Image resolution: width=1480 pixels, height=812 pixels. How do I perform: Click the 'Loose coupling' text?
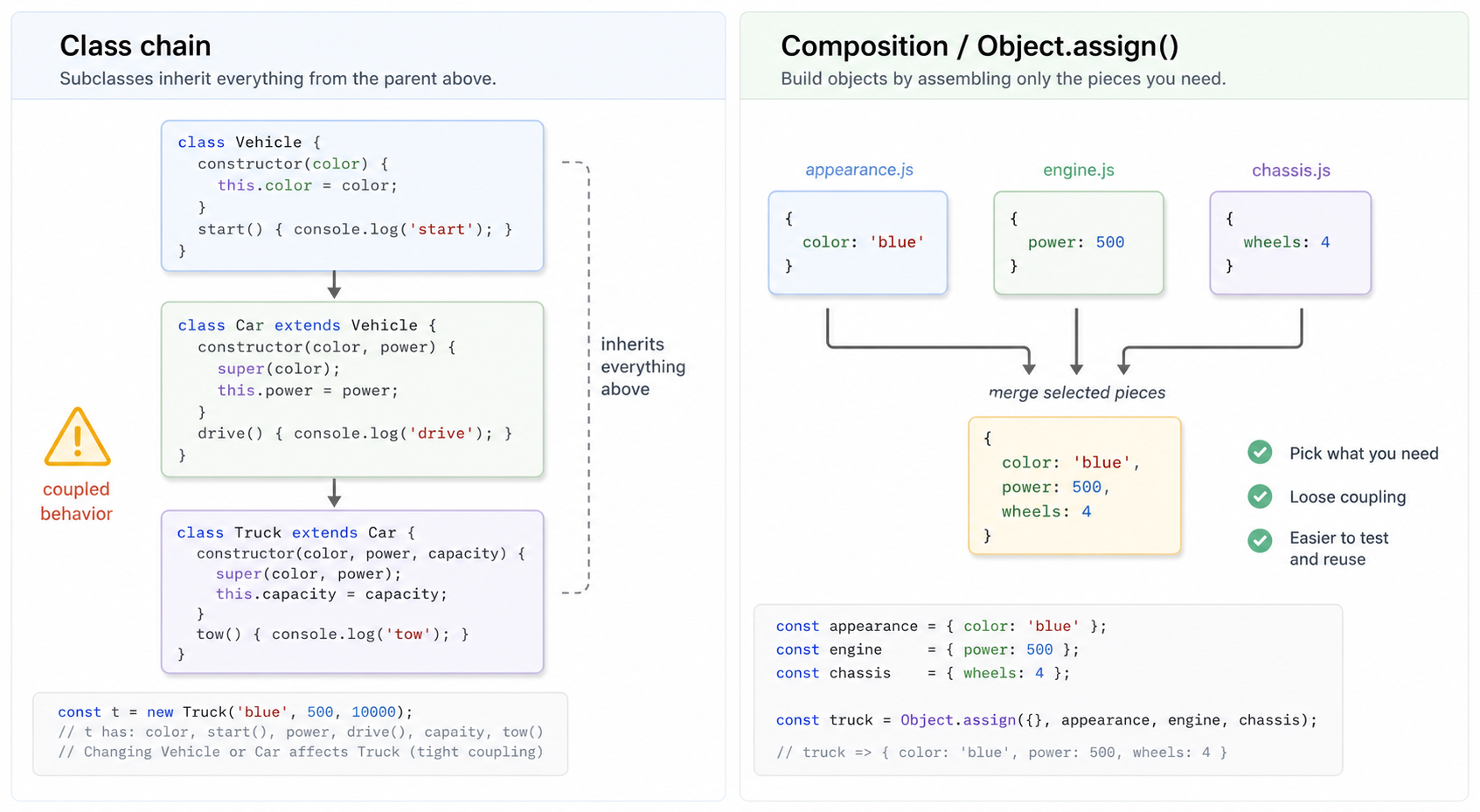click(1347, 496)
